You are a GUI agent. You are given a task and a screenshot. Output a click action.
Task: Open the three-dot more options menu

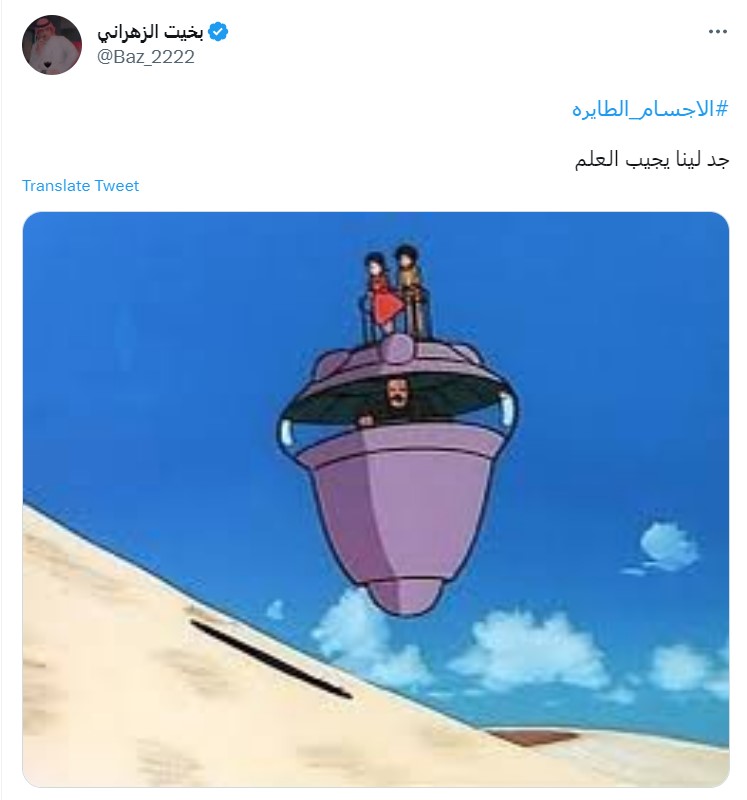(717, 32)
